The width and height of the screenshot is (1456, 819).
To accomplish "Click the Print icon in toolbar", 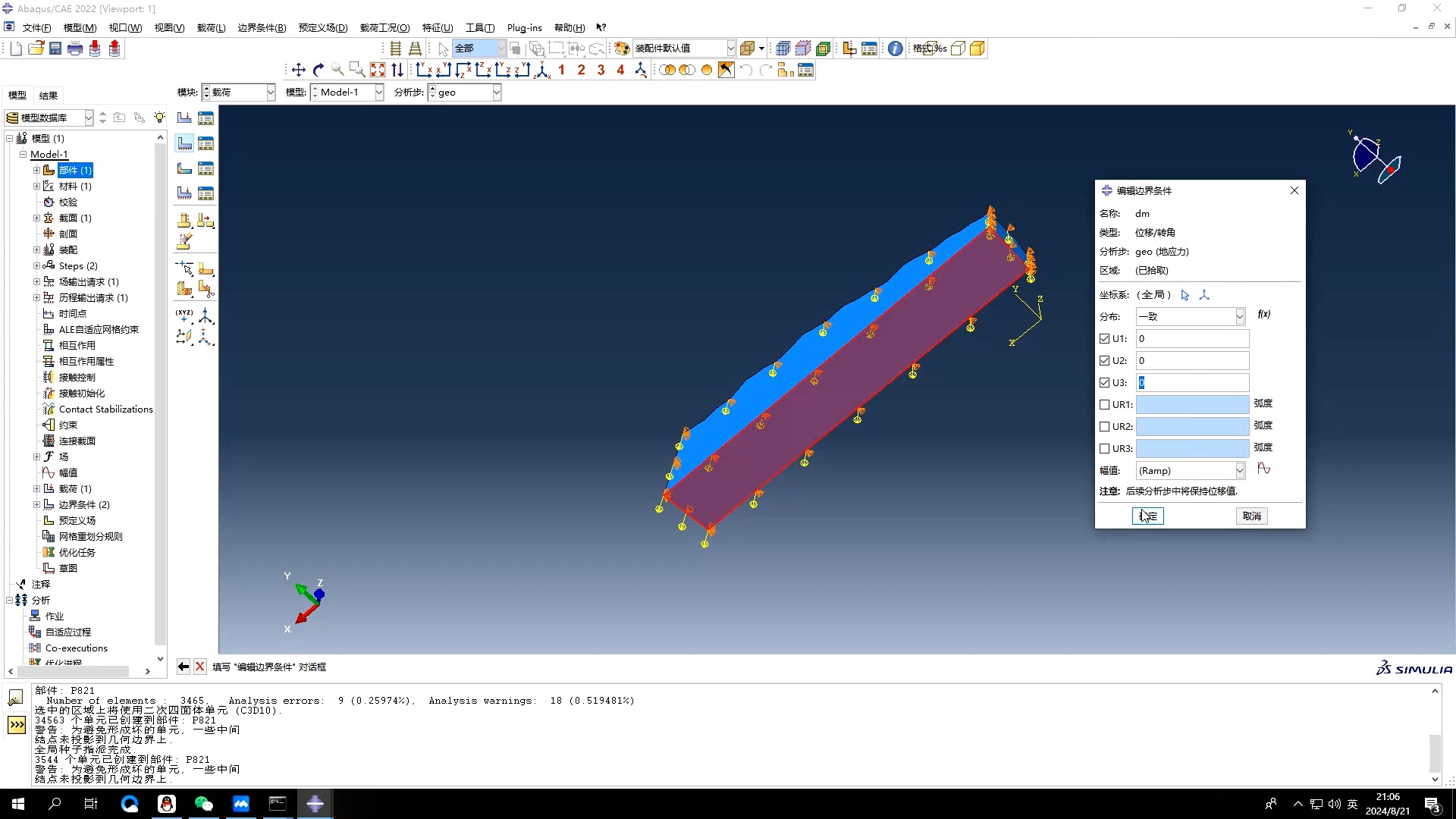I will pyautogui.click(x=75, y=49).
